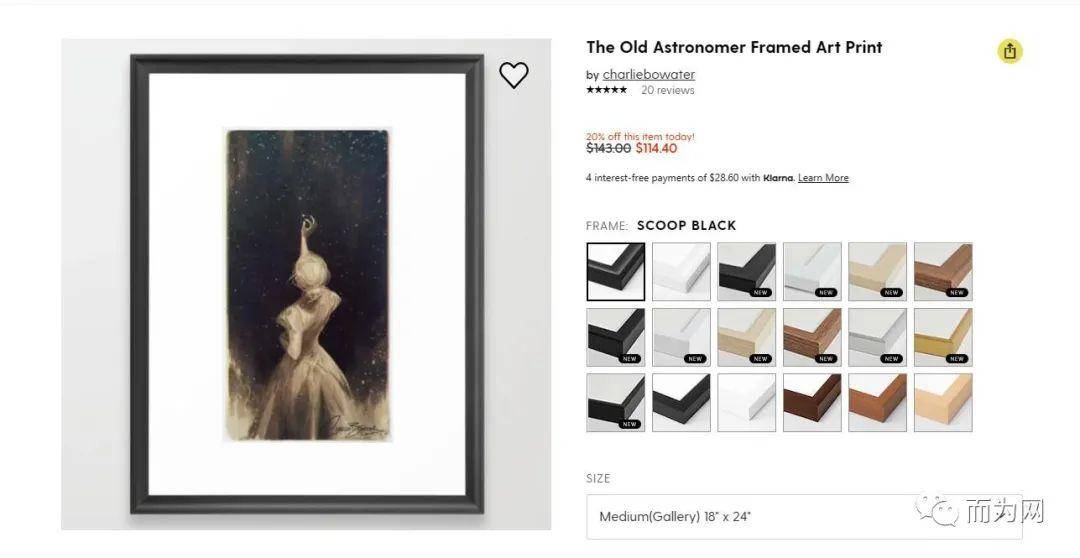This screenshot has width=1080, height=558.
Task: Open charliebowater artist page link
Action: [x=649, y=74]
